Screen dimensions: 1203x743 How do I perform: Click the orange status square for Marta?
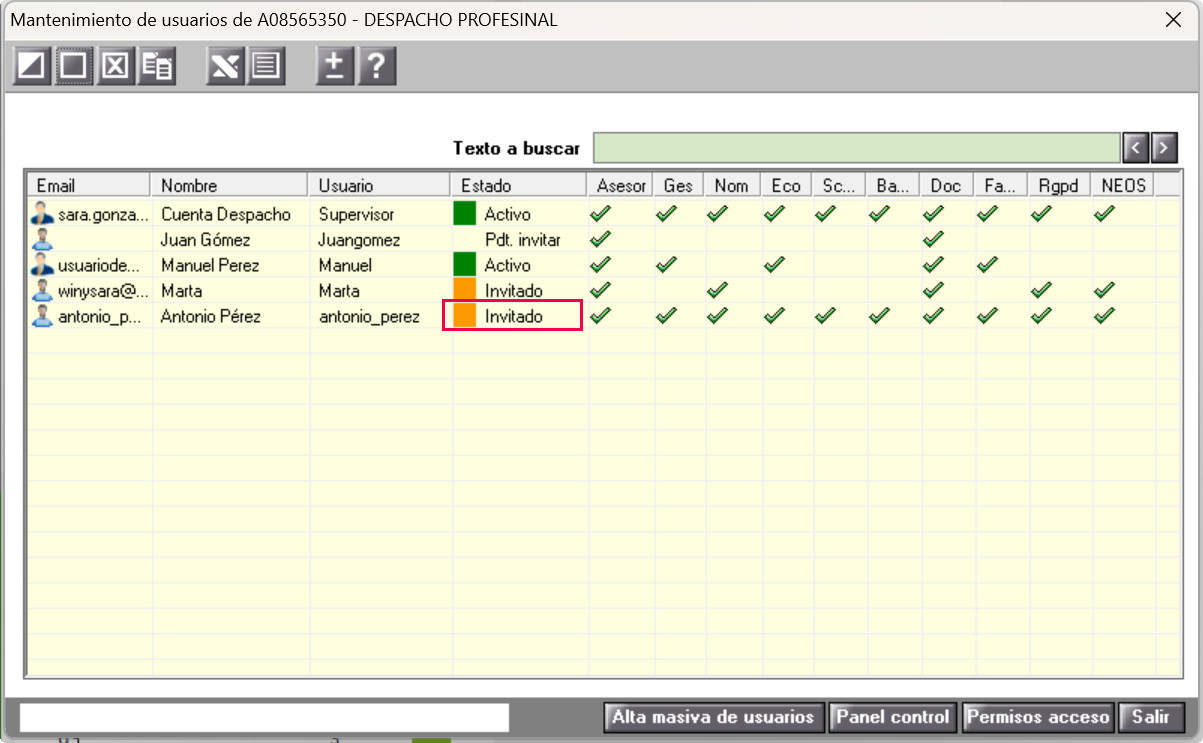click(x=465, y=291)
